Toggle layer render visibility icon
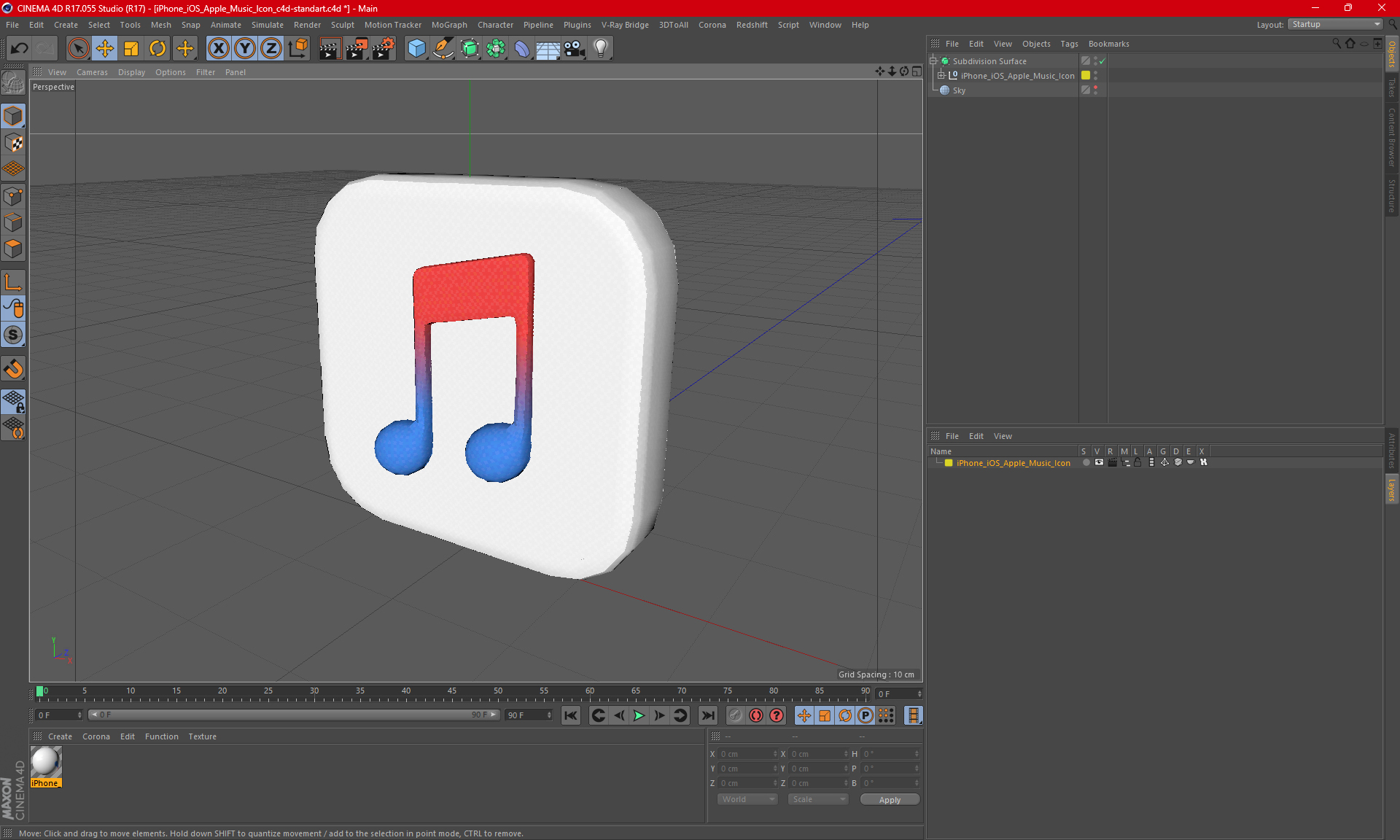 (1112, 463)
